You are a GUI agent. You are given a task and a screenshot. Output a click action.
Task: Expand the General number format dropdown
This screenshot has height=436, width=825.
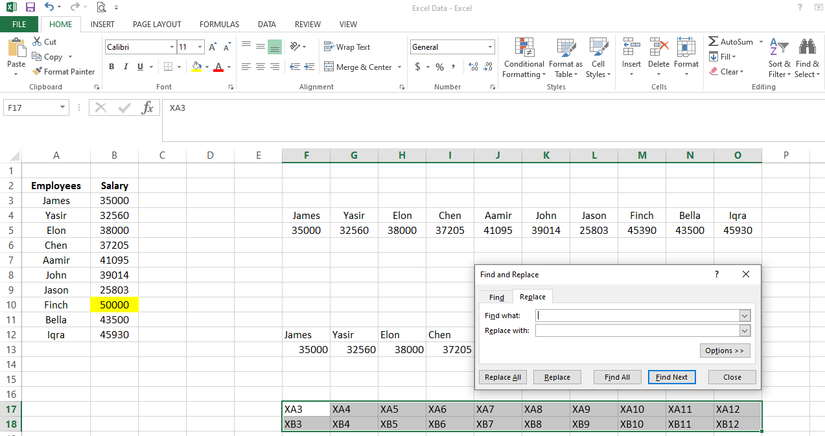(490, 47)
